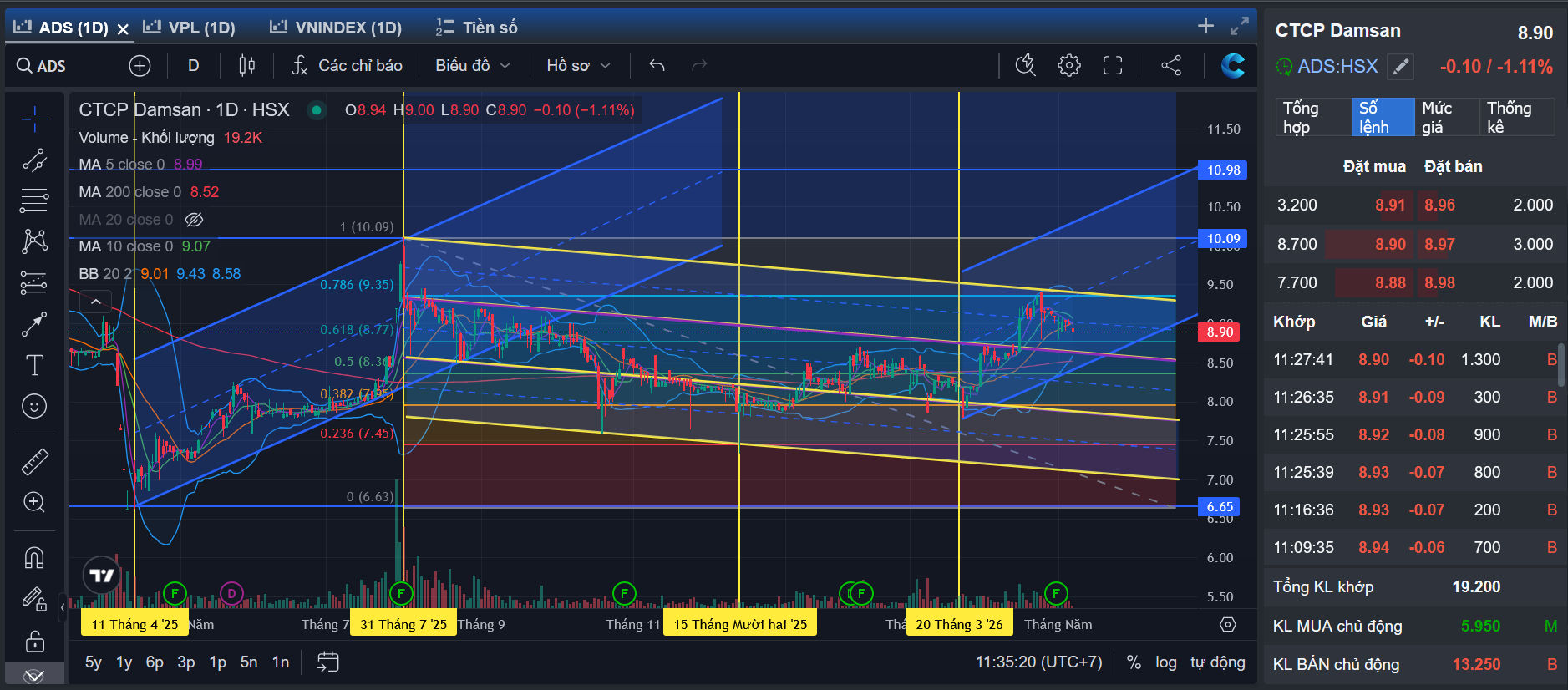Toggle log scale mode
The image size is (1568, 690).
point(1166,662)
